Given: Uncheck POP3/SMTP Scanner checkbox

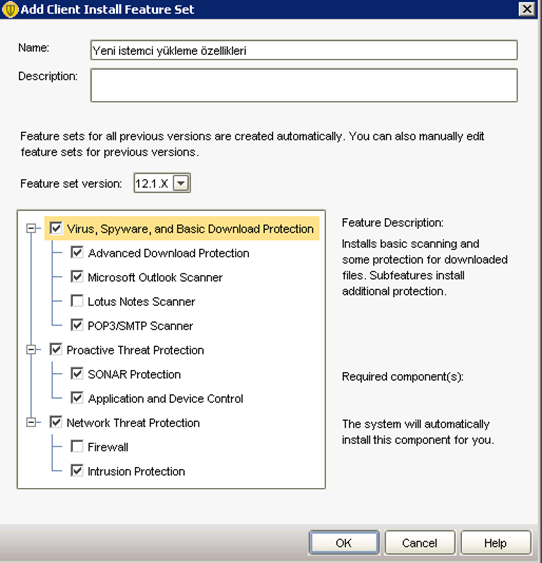Looking at the screenshot, I should pos(77,325).
